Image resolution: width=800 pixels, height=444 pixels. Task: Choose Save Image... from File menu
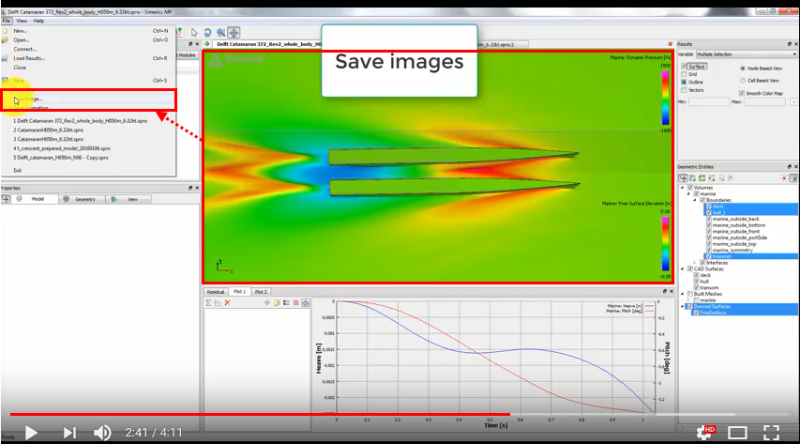pos(89,99)
